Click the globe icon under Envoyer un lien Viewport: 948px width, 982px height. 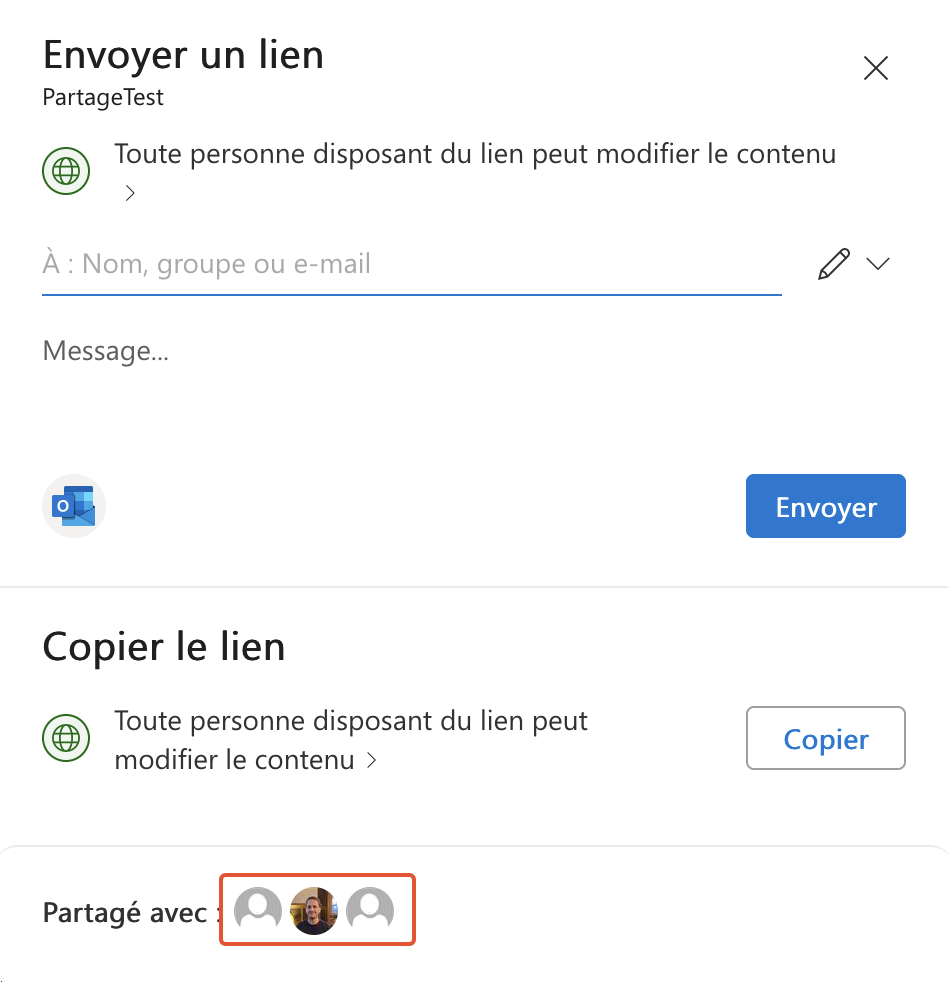[x=66, y=170]
